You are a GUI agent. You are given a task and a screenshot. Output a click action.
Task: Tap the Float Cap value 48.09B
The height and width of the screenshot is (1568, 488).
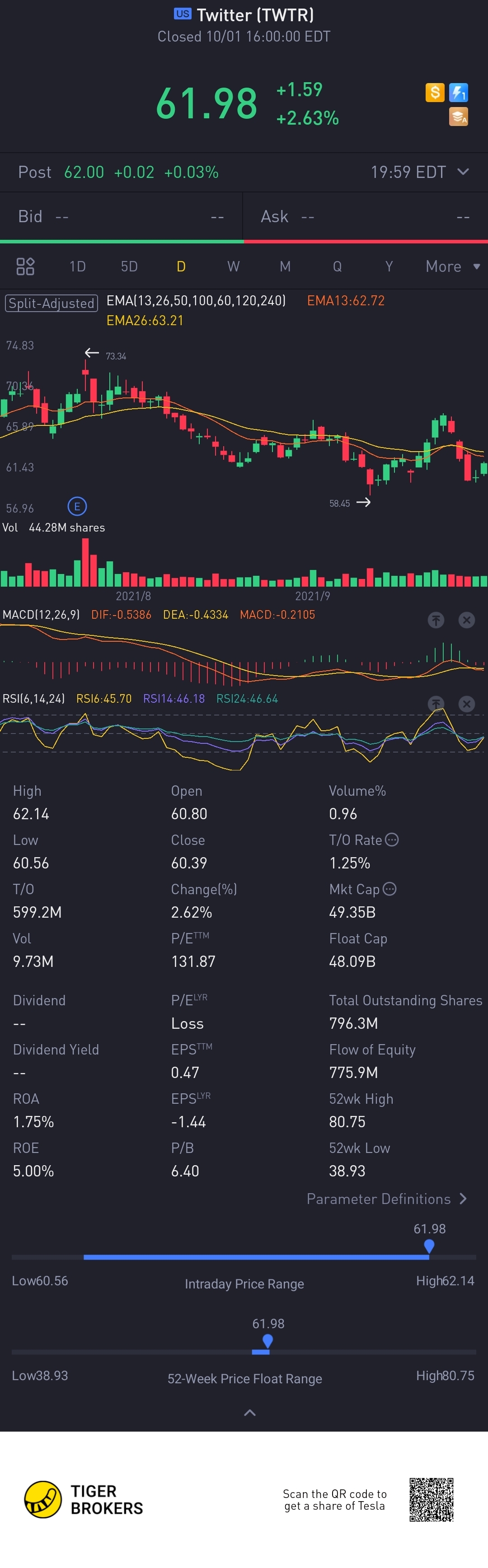coord(352,961)
